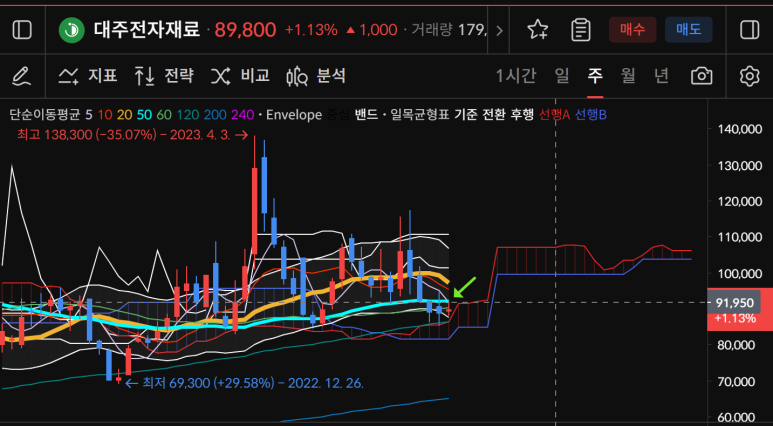The height and width of the screenshot is (426, 773).
Task: Toggle the Envelope 밴드 line label
Action: (x=365, y=115)
